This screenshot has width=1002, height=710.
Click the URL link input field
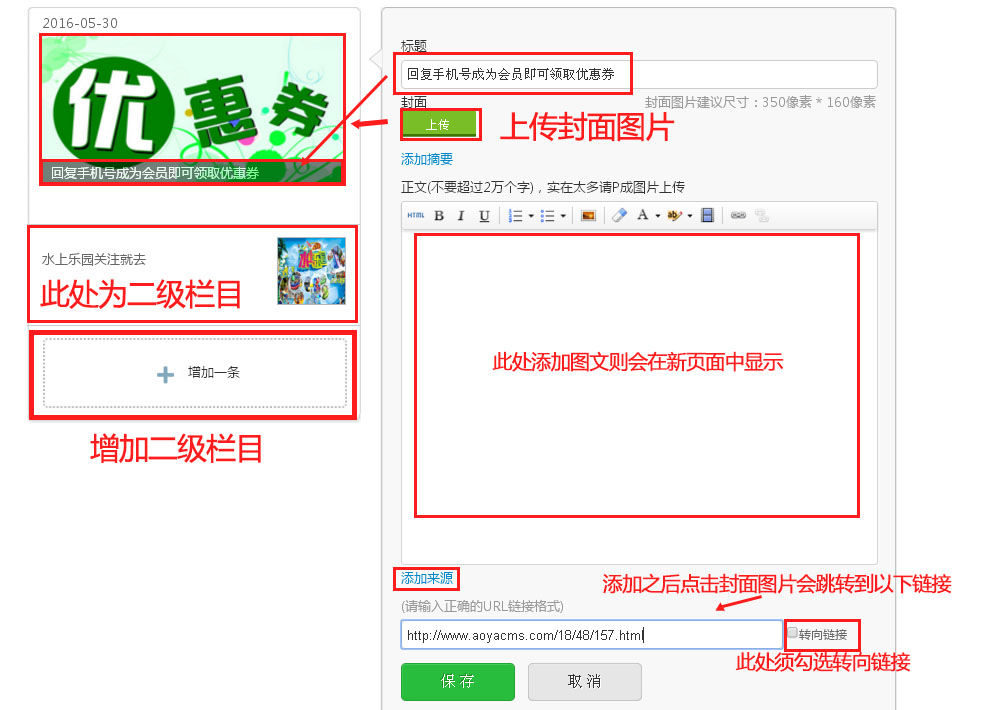[590, 635]
